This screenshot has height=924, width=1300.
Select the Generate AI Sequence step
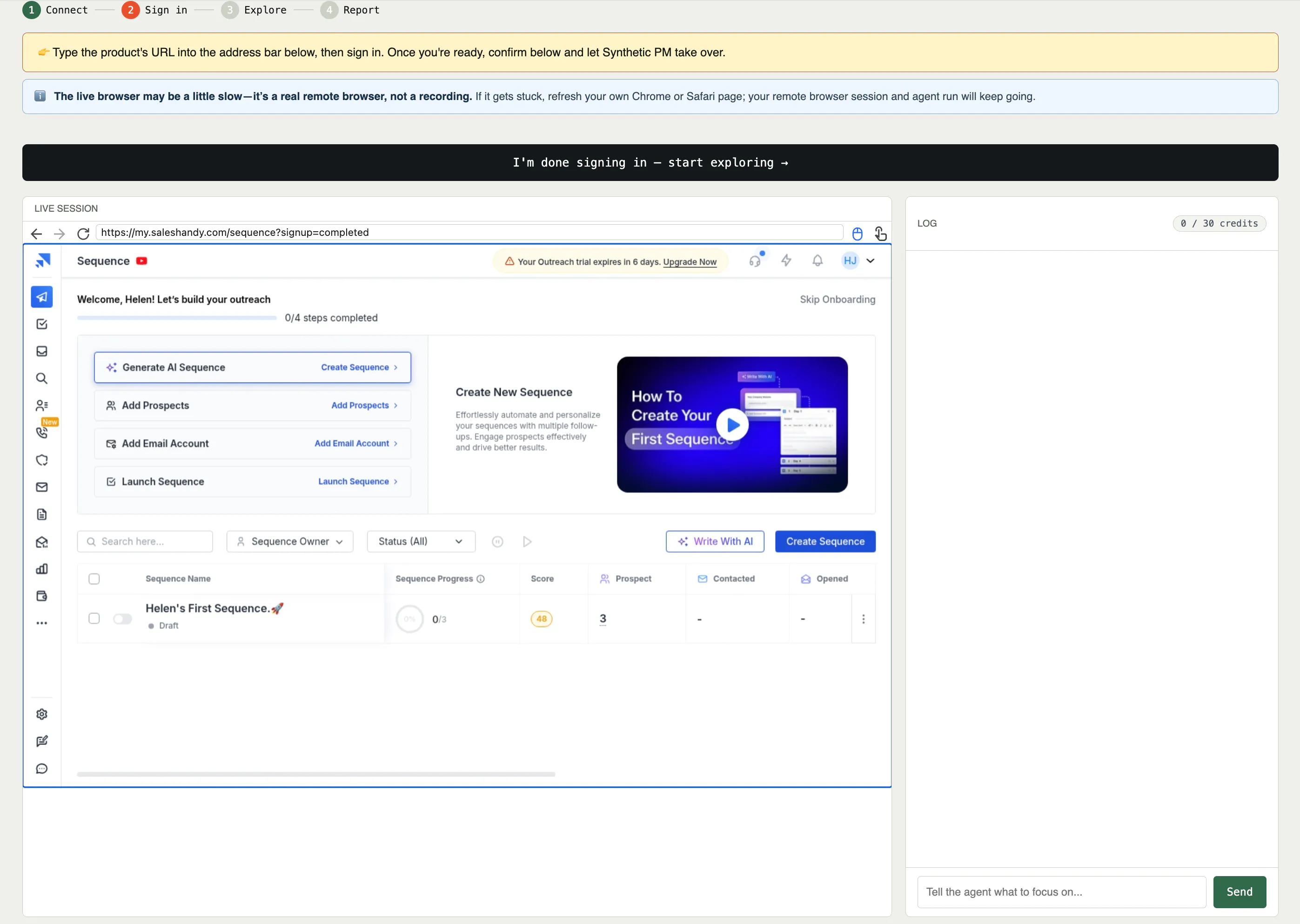click(253, 368)
